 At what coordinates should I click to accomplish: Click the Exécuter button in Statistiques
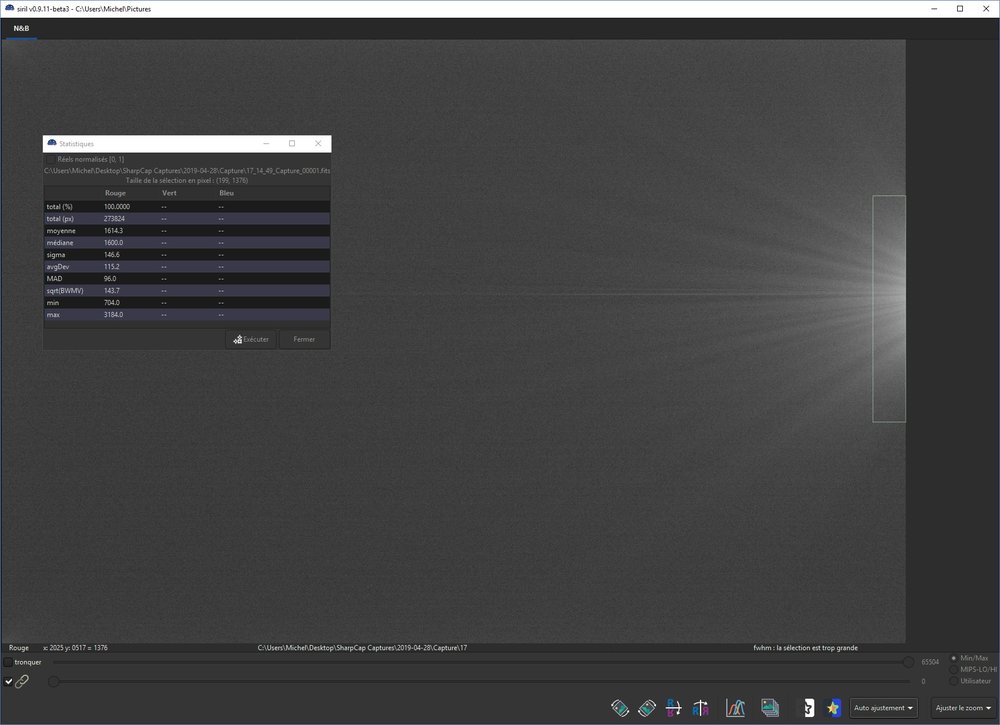251,339
